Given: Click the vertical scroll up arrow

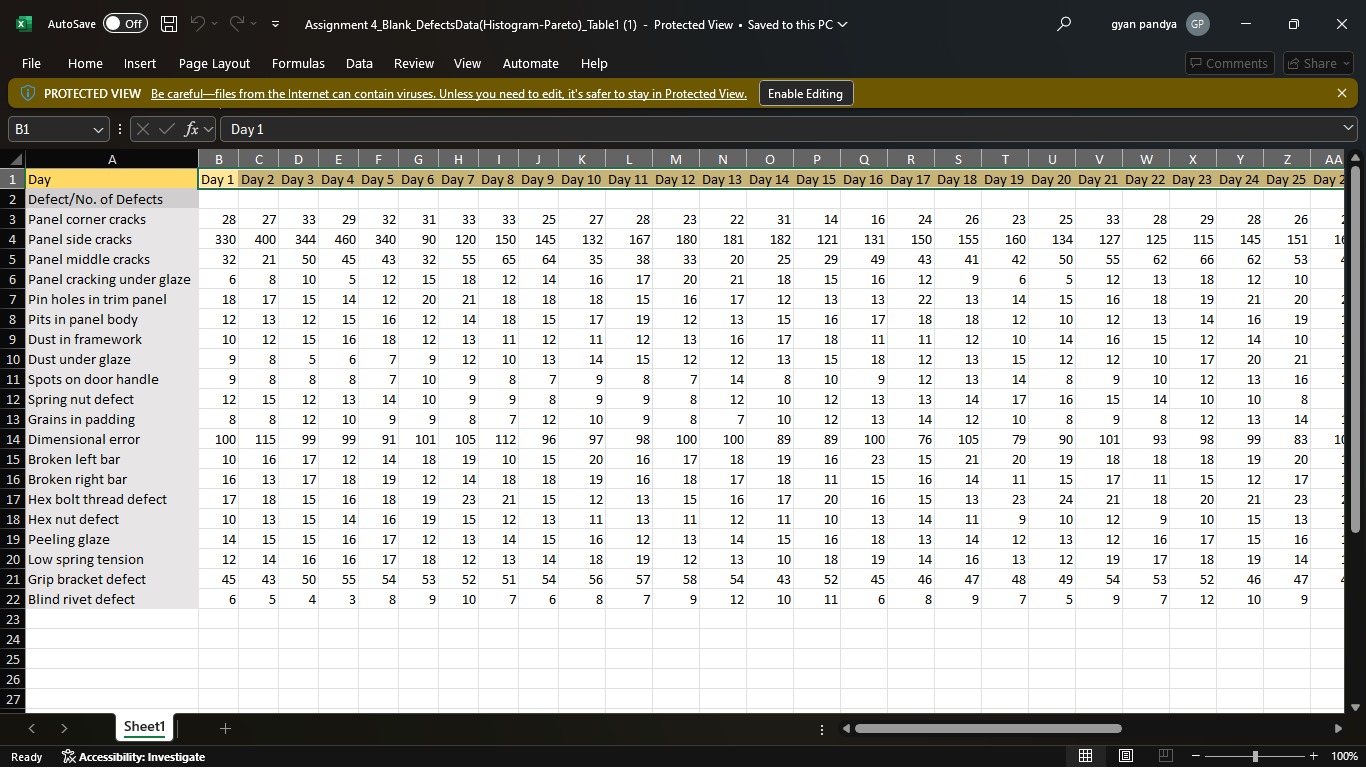Looking at the screenshot, I should click(x=1355, y=158).
